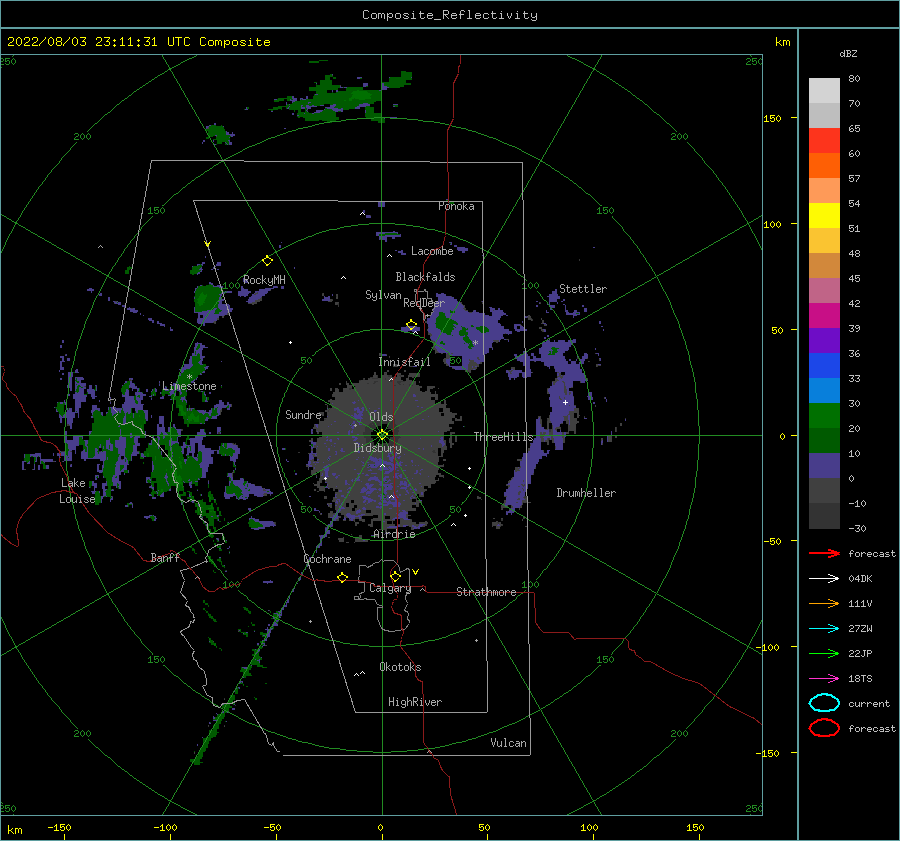Select the slate purple 10-0 dBZ swatch
Screen dimensions: 900x841
tap(824, 466)
